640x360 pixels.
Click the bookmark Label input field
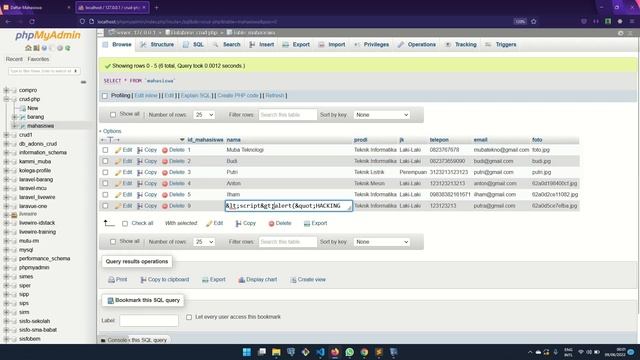tap(149, 320)
